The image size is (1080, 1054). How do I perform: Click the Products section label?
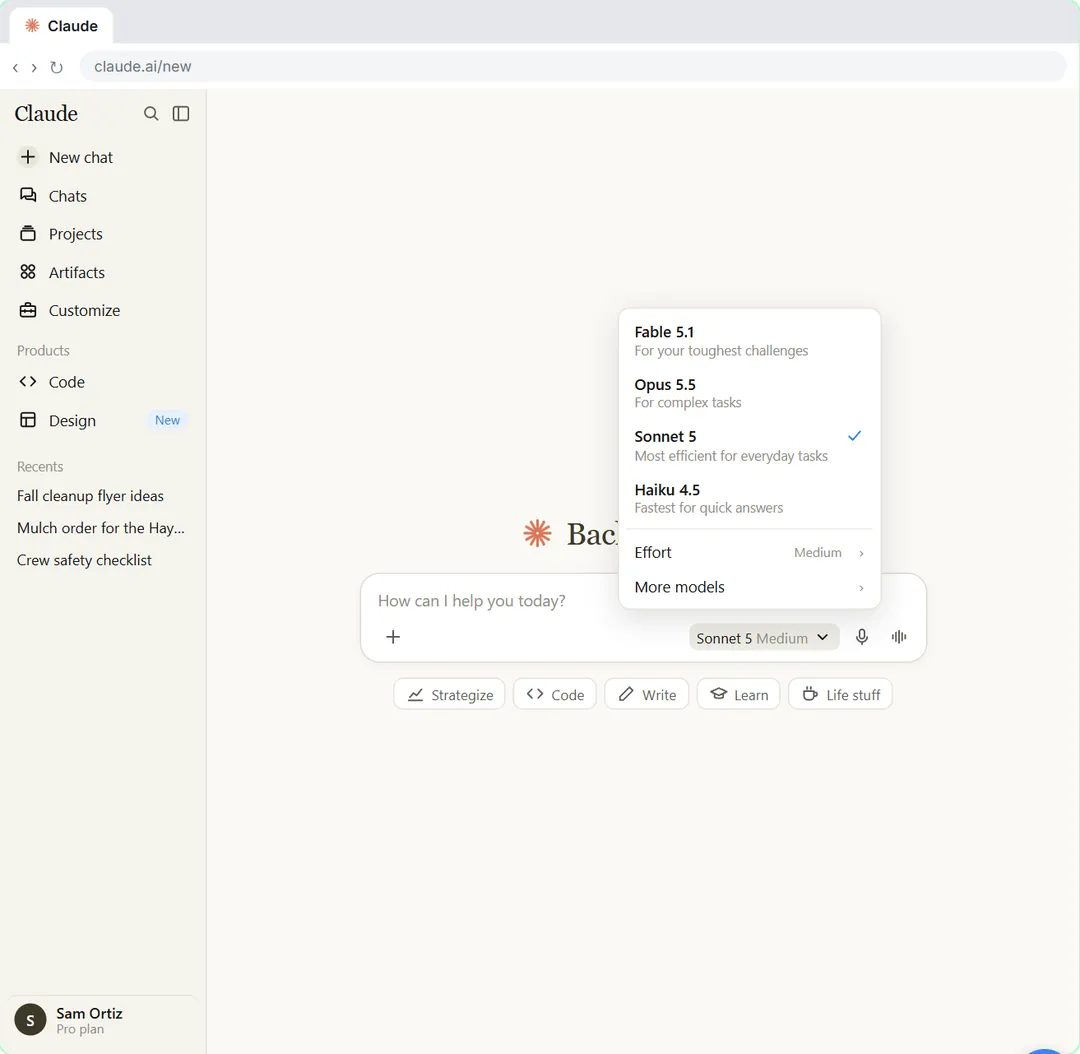[43, 351]
